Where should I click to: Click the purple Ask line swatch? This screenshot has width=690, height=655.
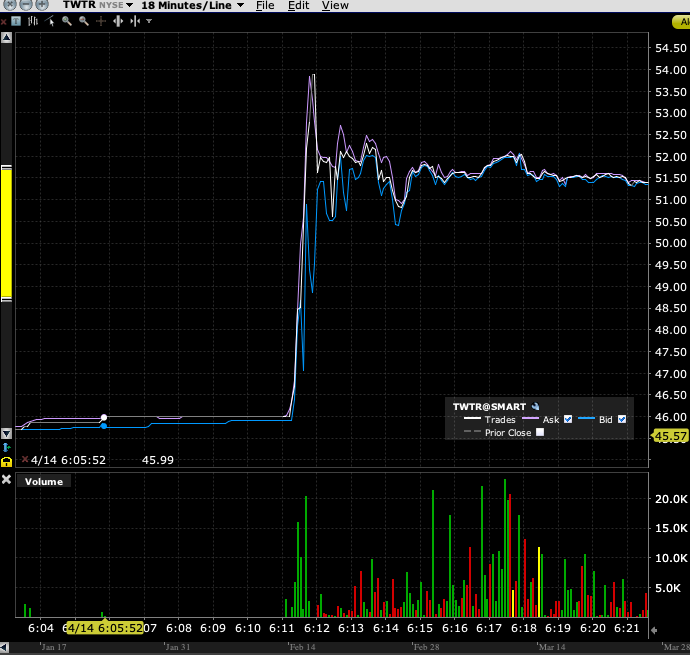coord(530,419)
